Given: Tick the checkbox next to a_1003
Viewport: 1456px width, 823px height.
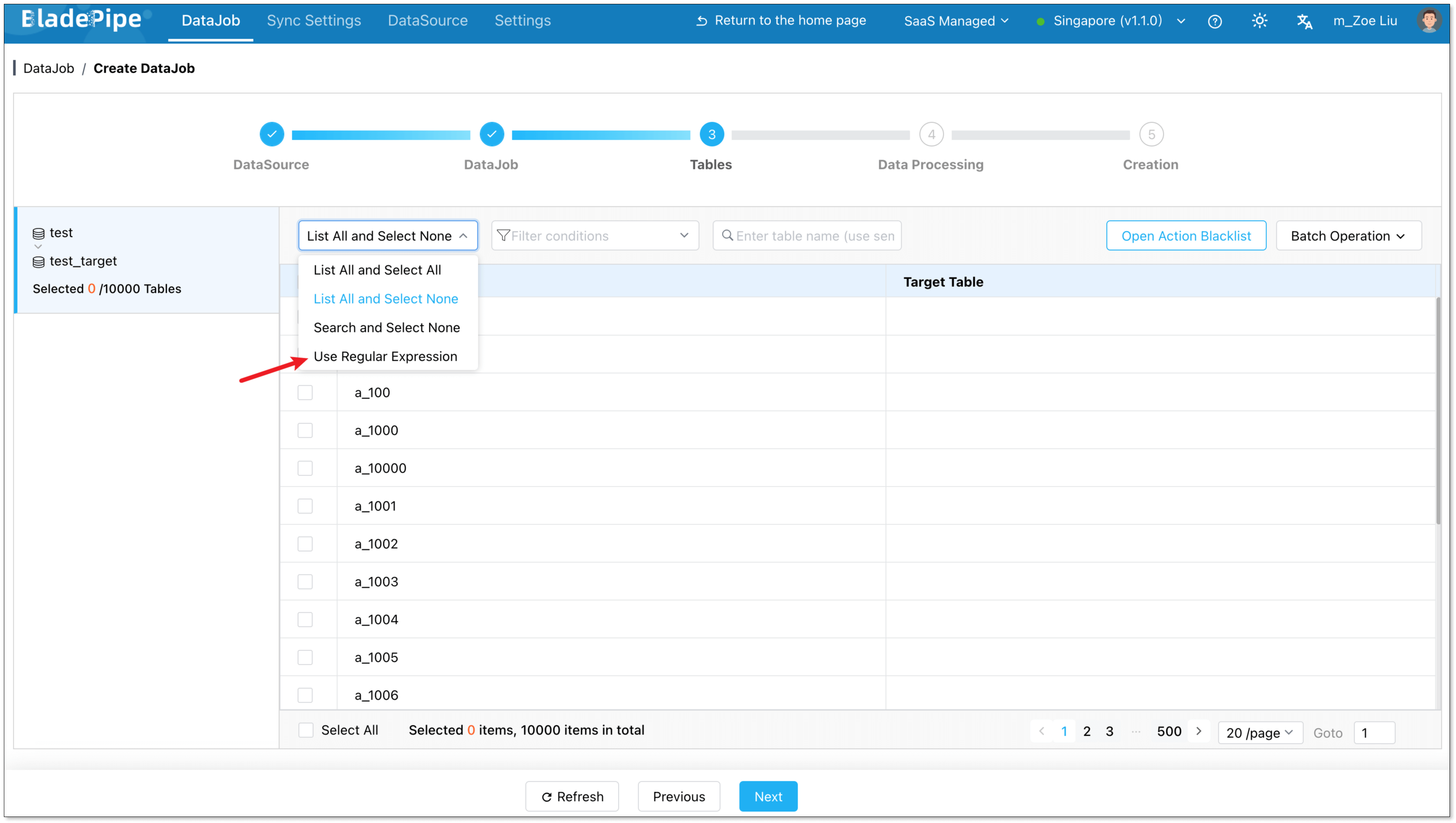Looking at the screenshot, I should pyautogui.click(x=305, y=581).
